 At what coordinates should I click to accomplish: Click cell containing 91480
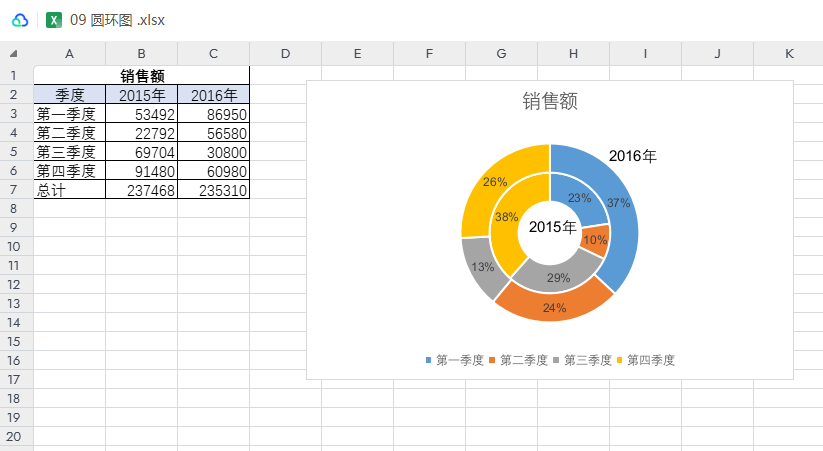tap(141, 171)
